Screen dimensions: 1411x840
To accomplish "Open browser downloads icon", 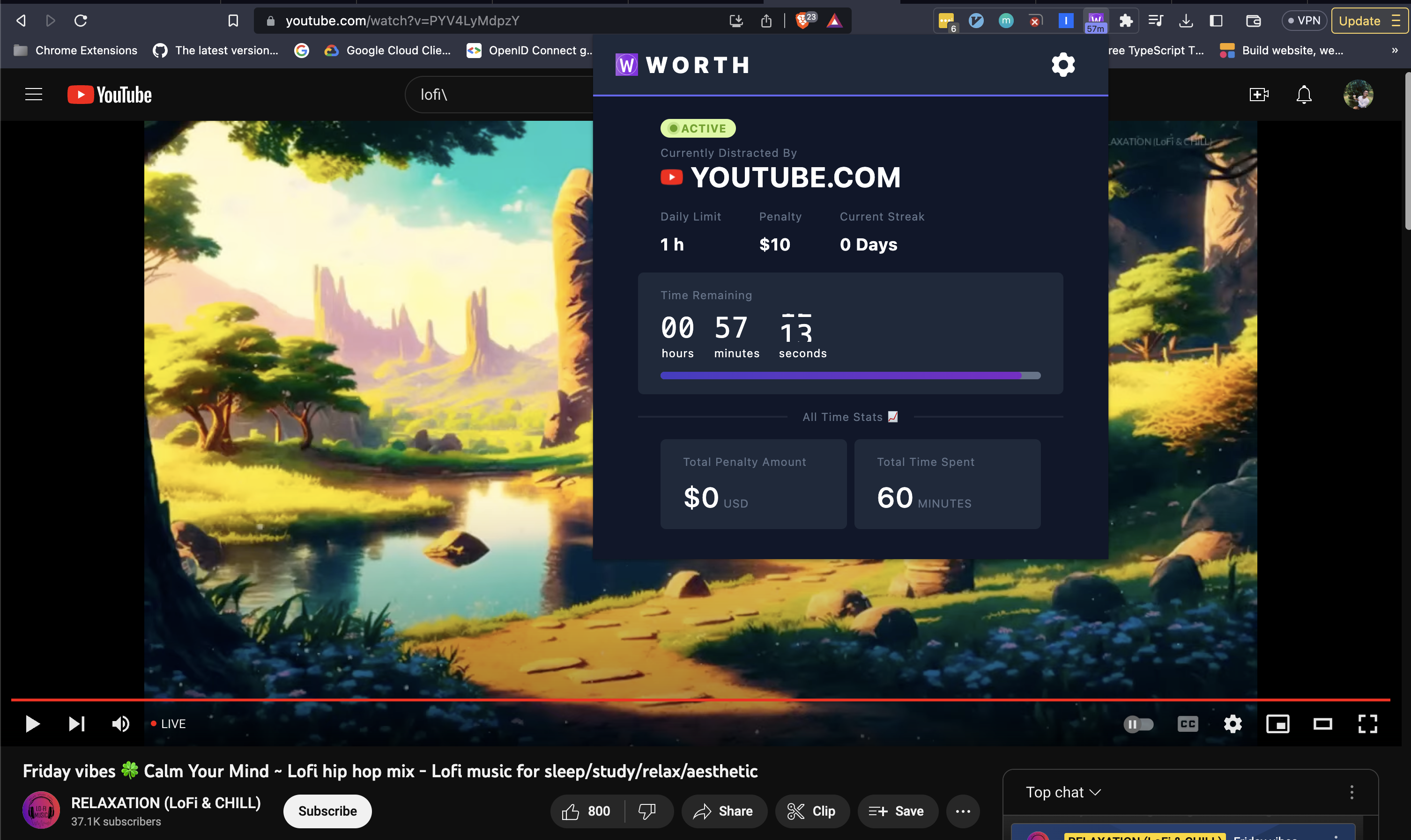I will pyautogui.click(x=1186, y=21).
